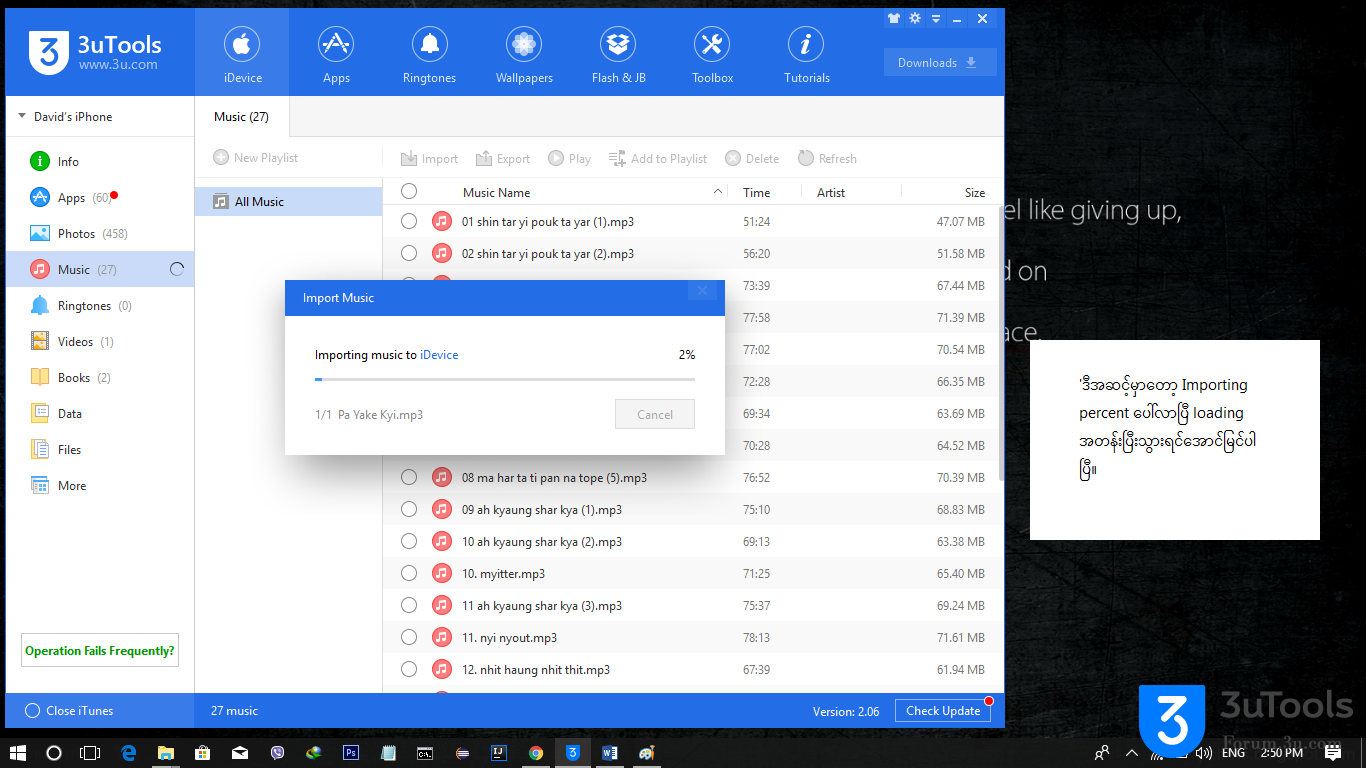Open More in sidebar

click(100, 485)
